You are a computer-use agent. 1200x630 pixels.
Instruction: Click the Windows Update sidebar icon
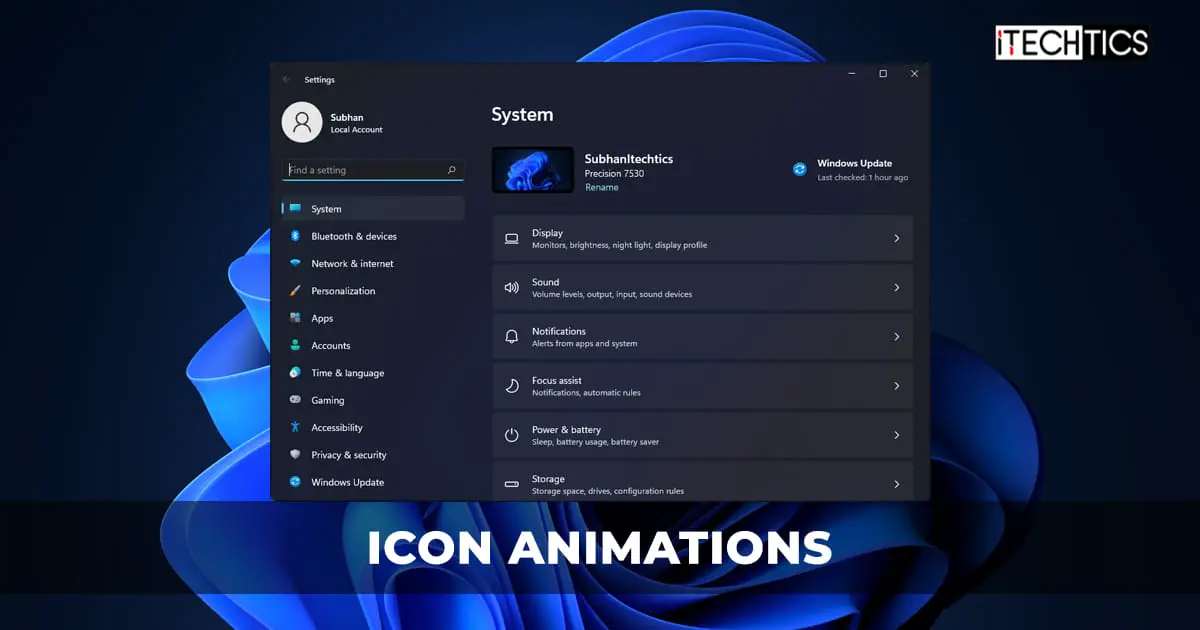pos(295,482)
